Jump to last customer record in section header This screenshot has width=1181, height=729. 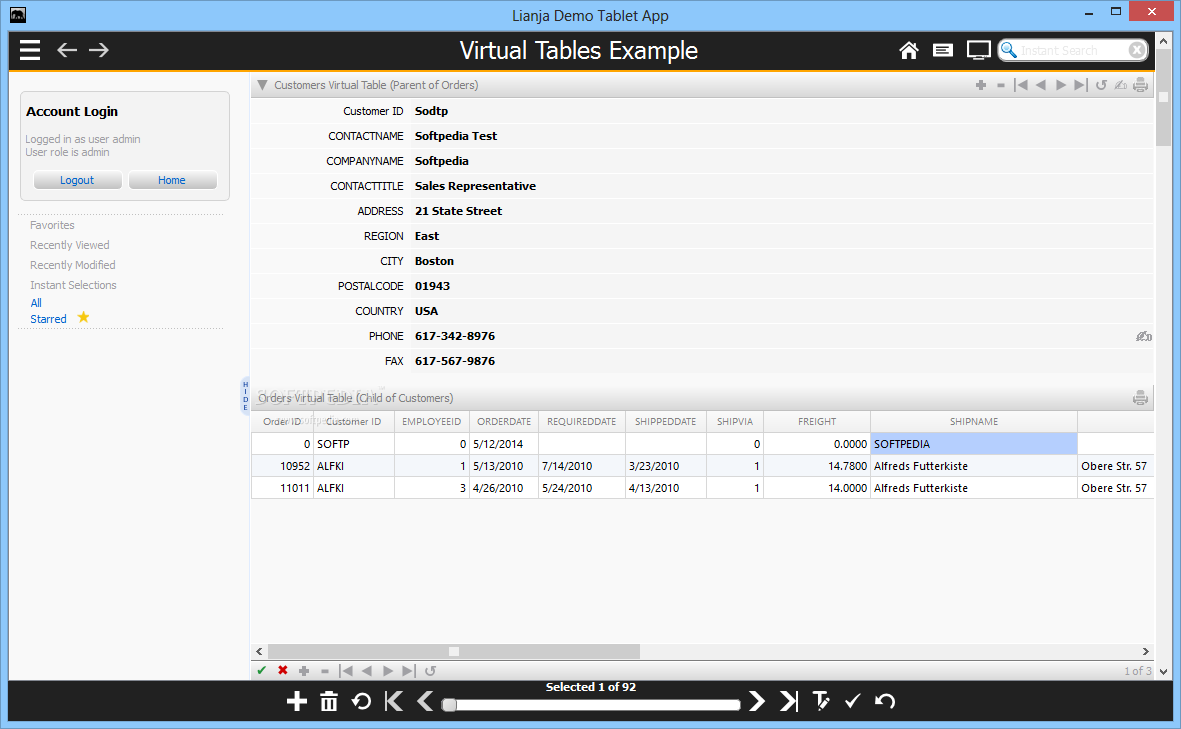pos(1081,85)
